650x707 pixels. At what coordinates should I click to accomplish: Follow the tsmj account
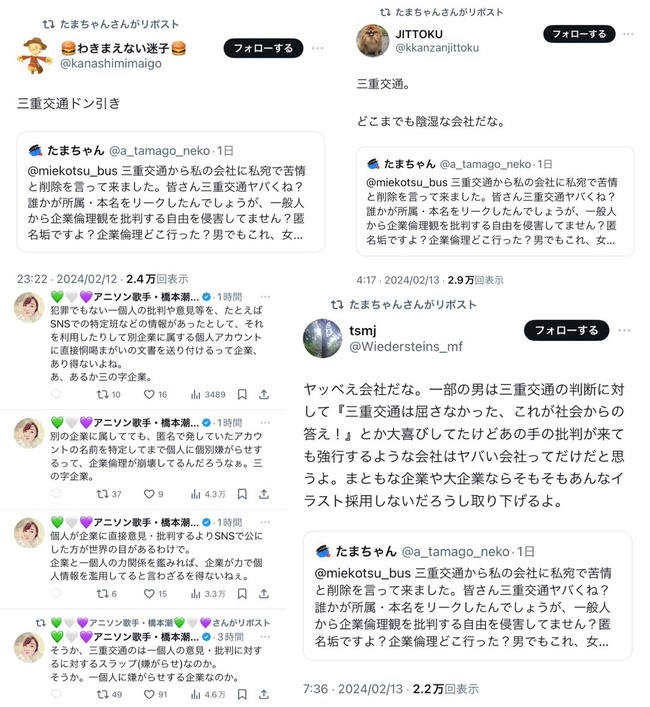pos(566,330)
